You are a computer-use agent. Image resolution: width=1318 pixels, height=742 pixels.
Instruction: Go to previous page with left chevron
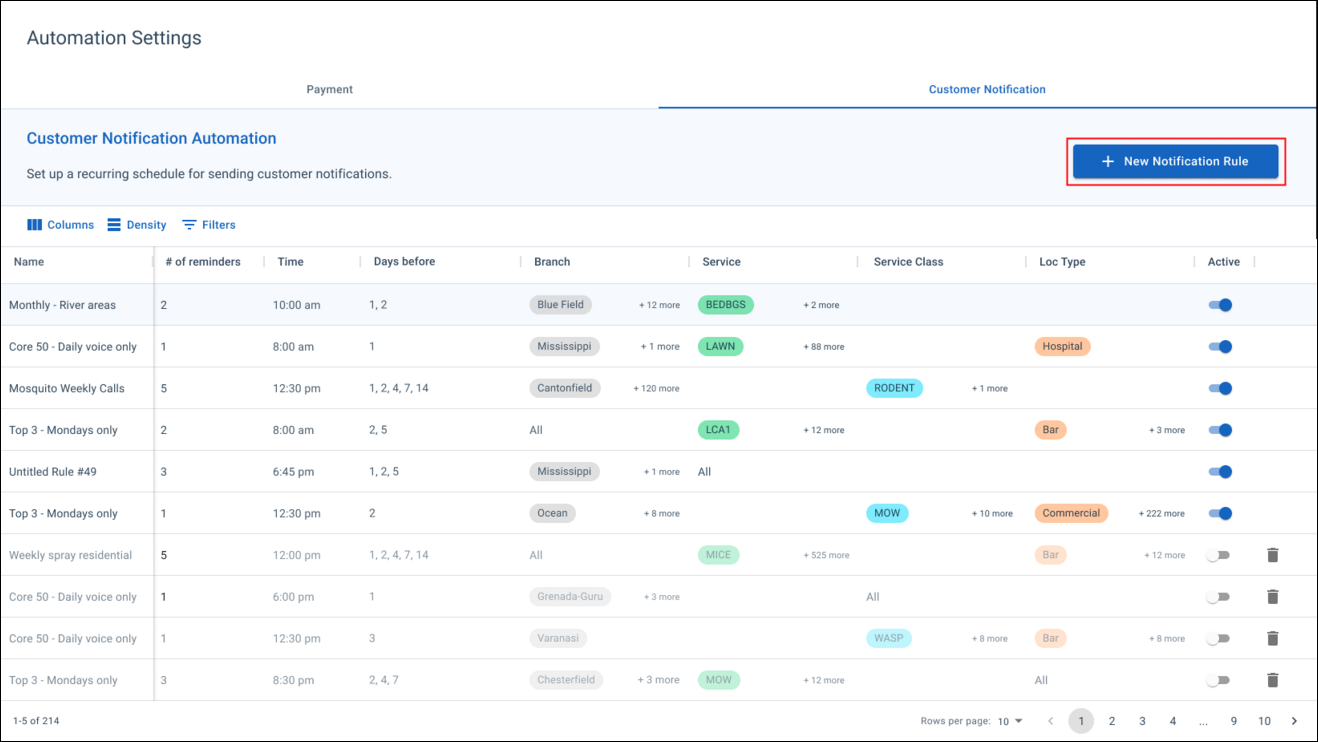coord(1050,720)
